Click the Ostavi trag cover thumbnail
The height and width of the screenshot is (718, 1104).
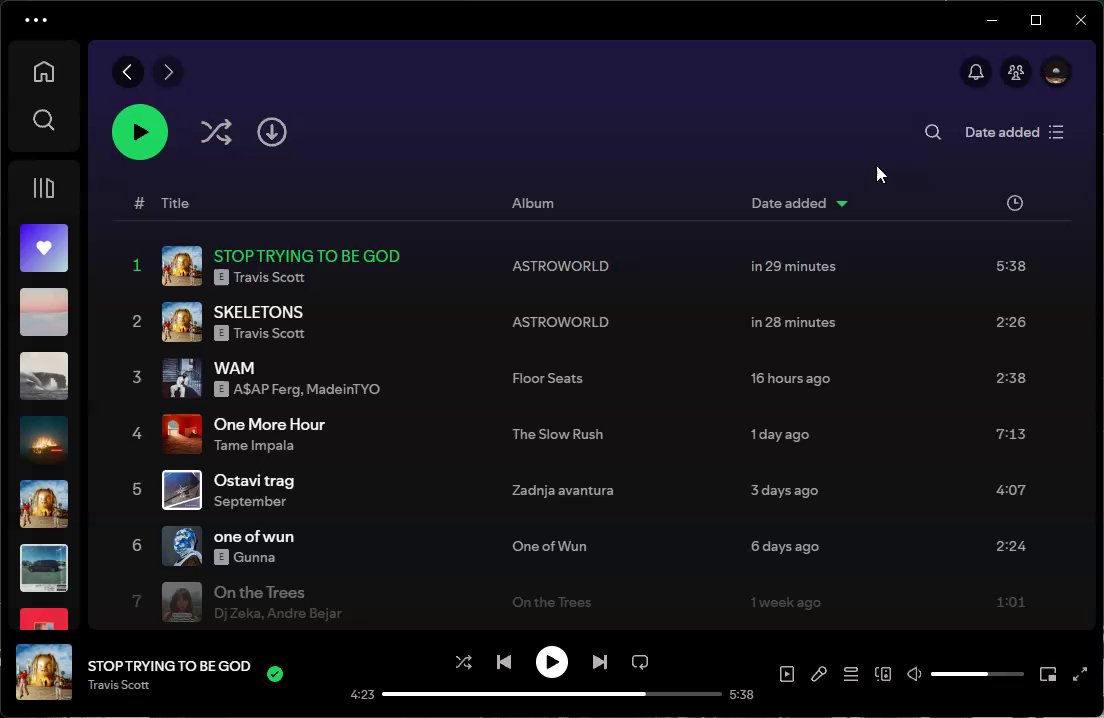click(182, 490)
